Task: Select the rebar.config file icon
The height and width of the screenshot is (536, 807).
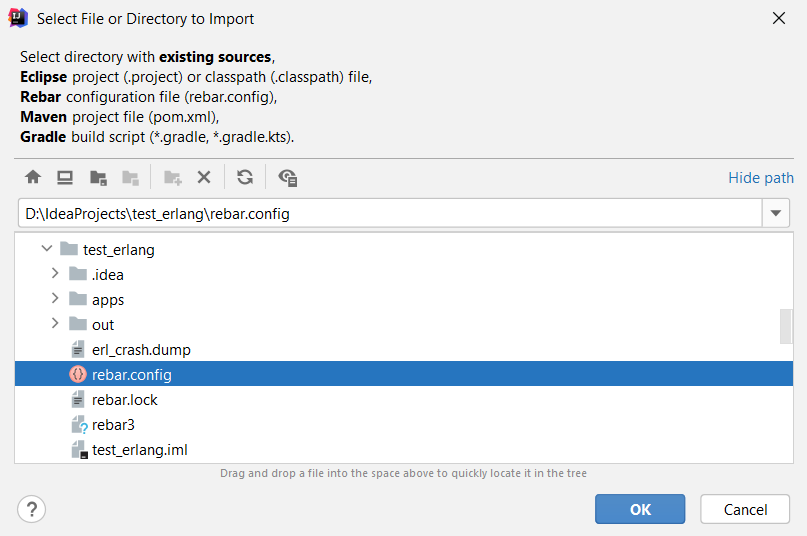Action: click(78, 375)
